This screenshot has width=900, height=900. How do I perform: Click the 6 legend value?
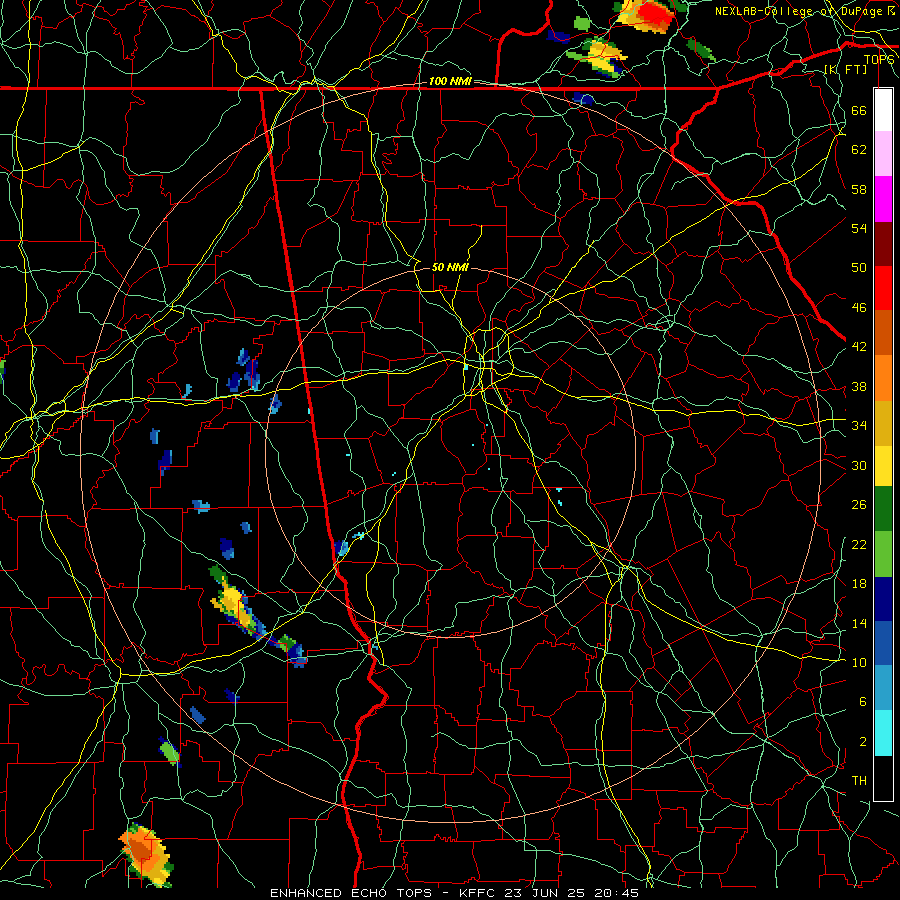click(863, 702)
